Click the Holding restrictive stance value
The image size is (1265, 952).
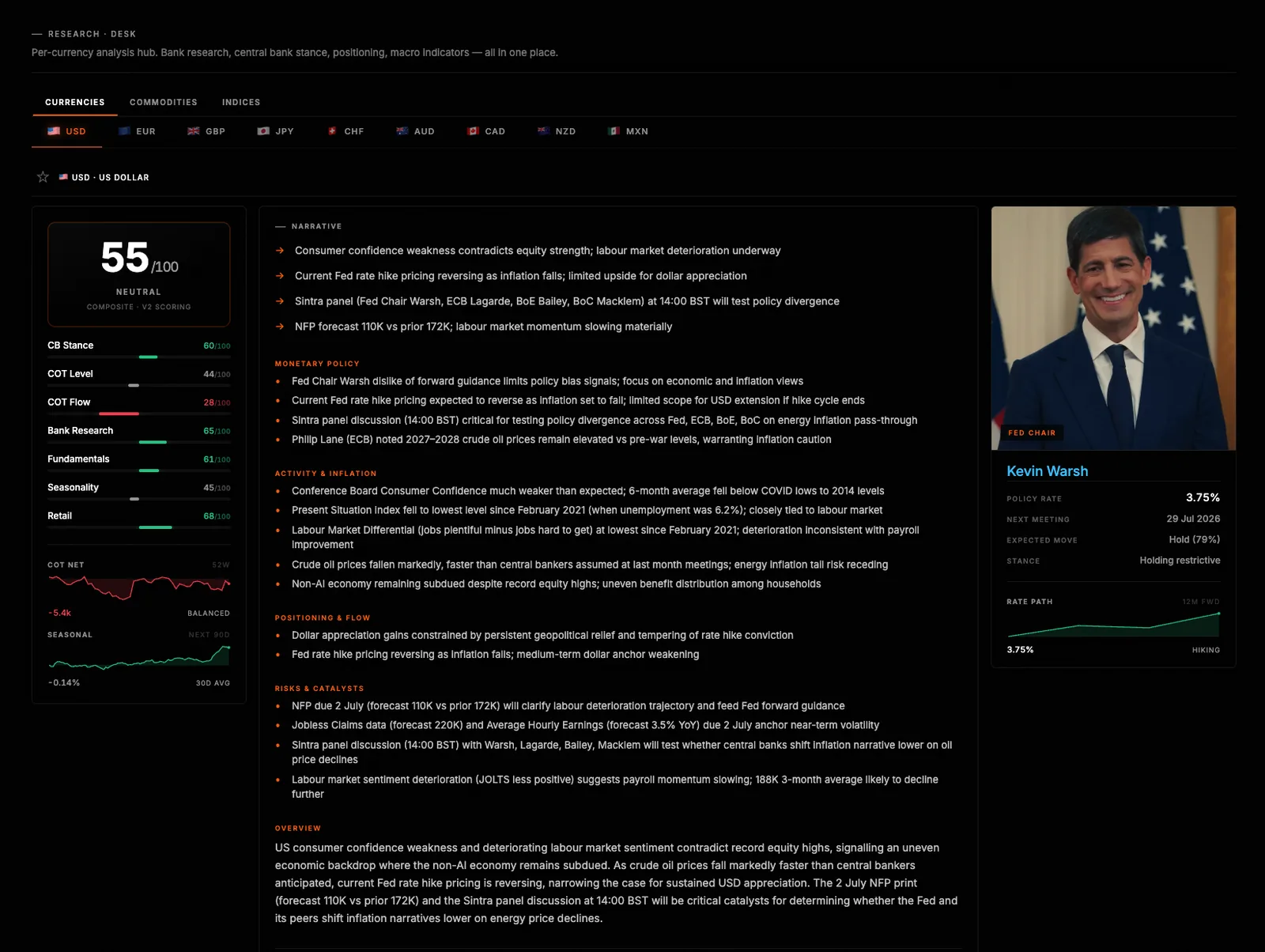pos(1180,560)
